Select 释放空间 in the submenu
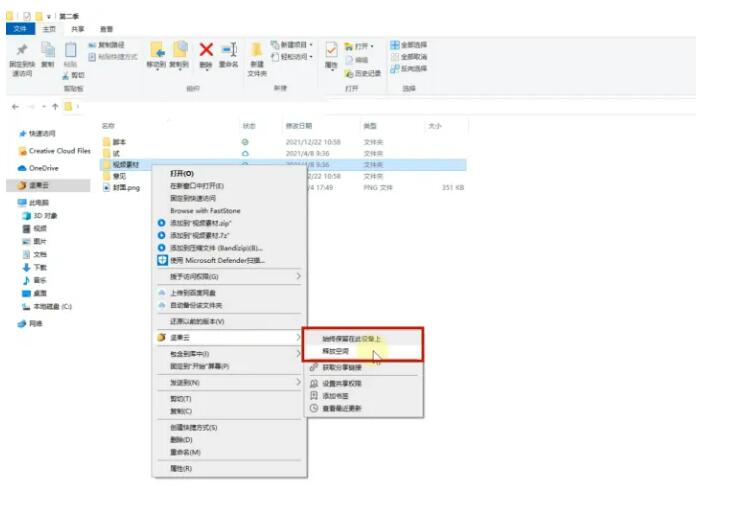Viewport: 753px width, 530px height. pos(337,351)
